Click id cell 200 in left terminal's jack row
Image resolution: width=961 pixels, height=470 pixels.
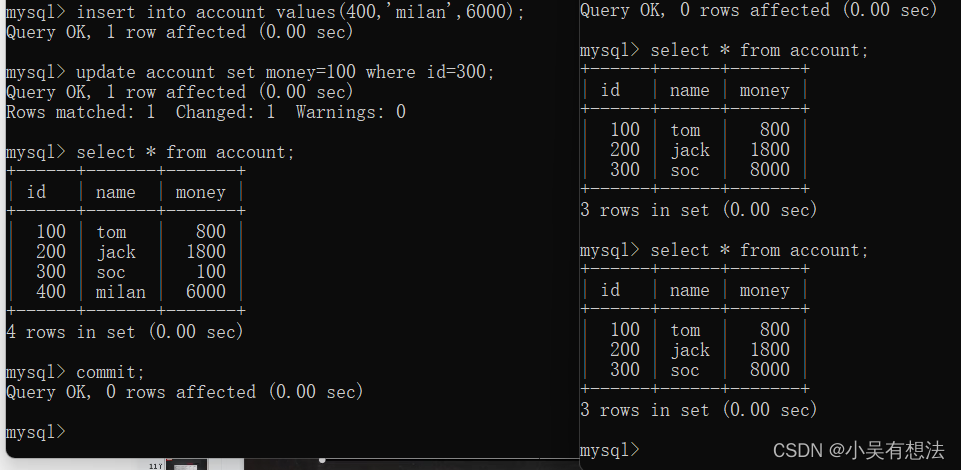point(51,251)
